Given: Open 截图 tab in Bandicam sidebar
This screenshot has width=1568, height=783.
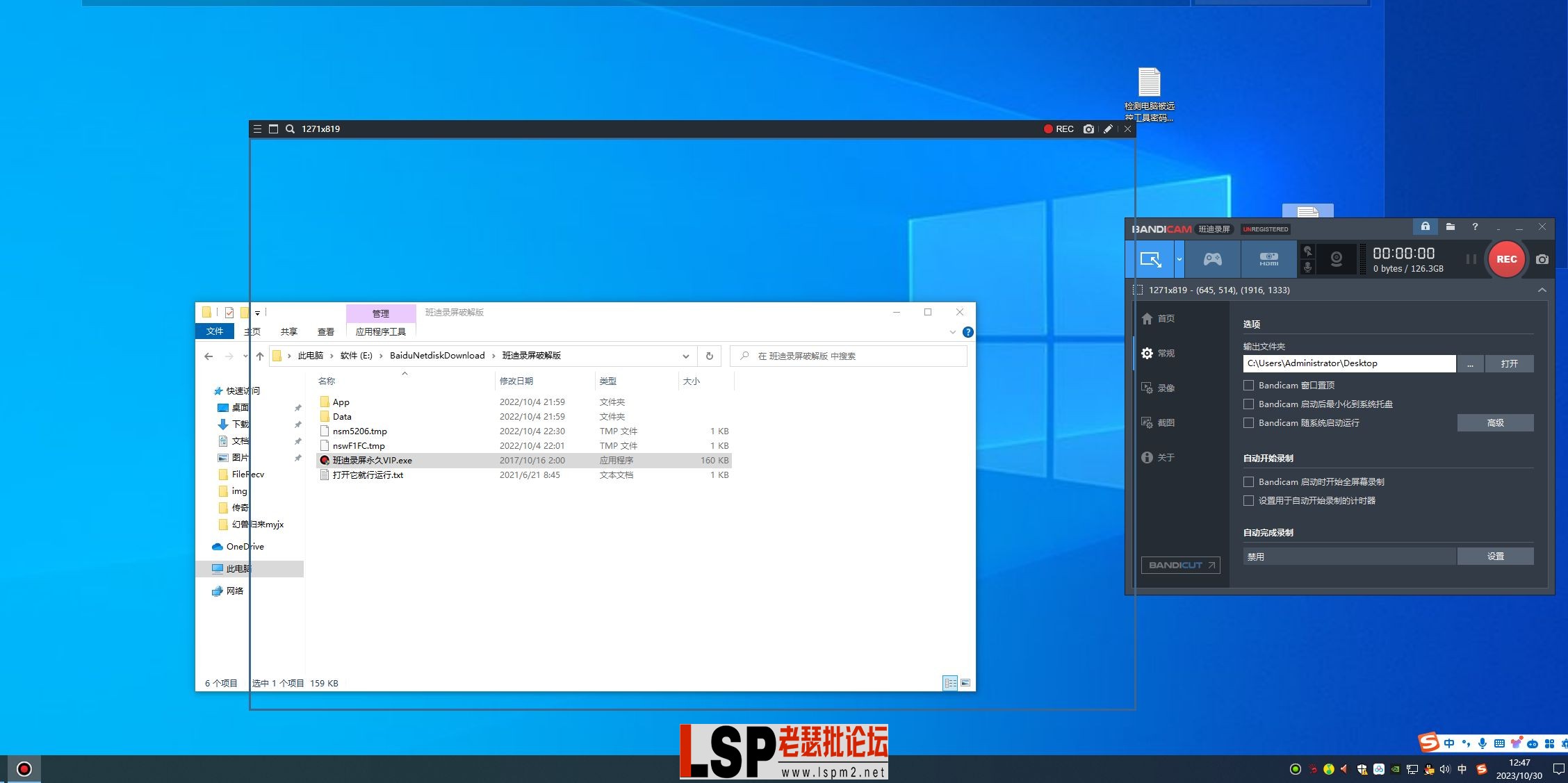Looking at the screenshot, I should coord(1159,422).
